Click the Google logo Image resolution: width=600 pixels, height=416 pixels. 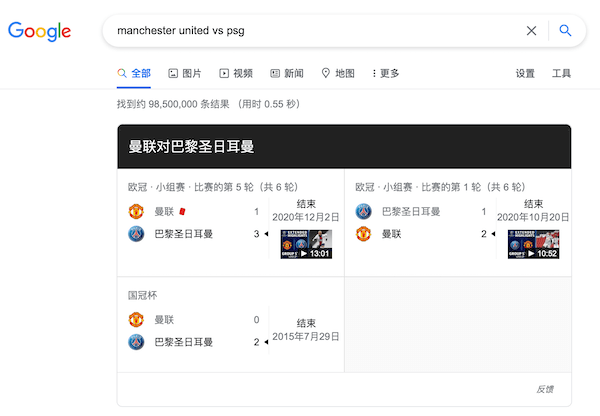coord(39,30)
